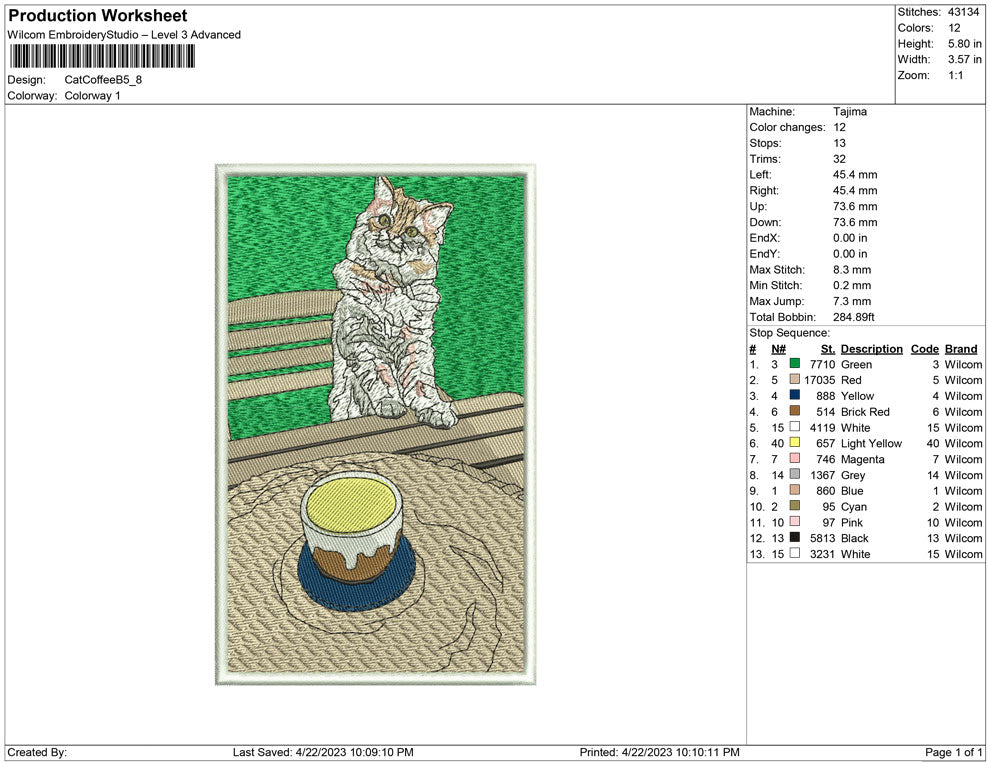Open the design named CatCoffeeB5_8
Image resolution: width=990 pixels, height=762 pixels.
[x=103, y=81]
